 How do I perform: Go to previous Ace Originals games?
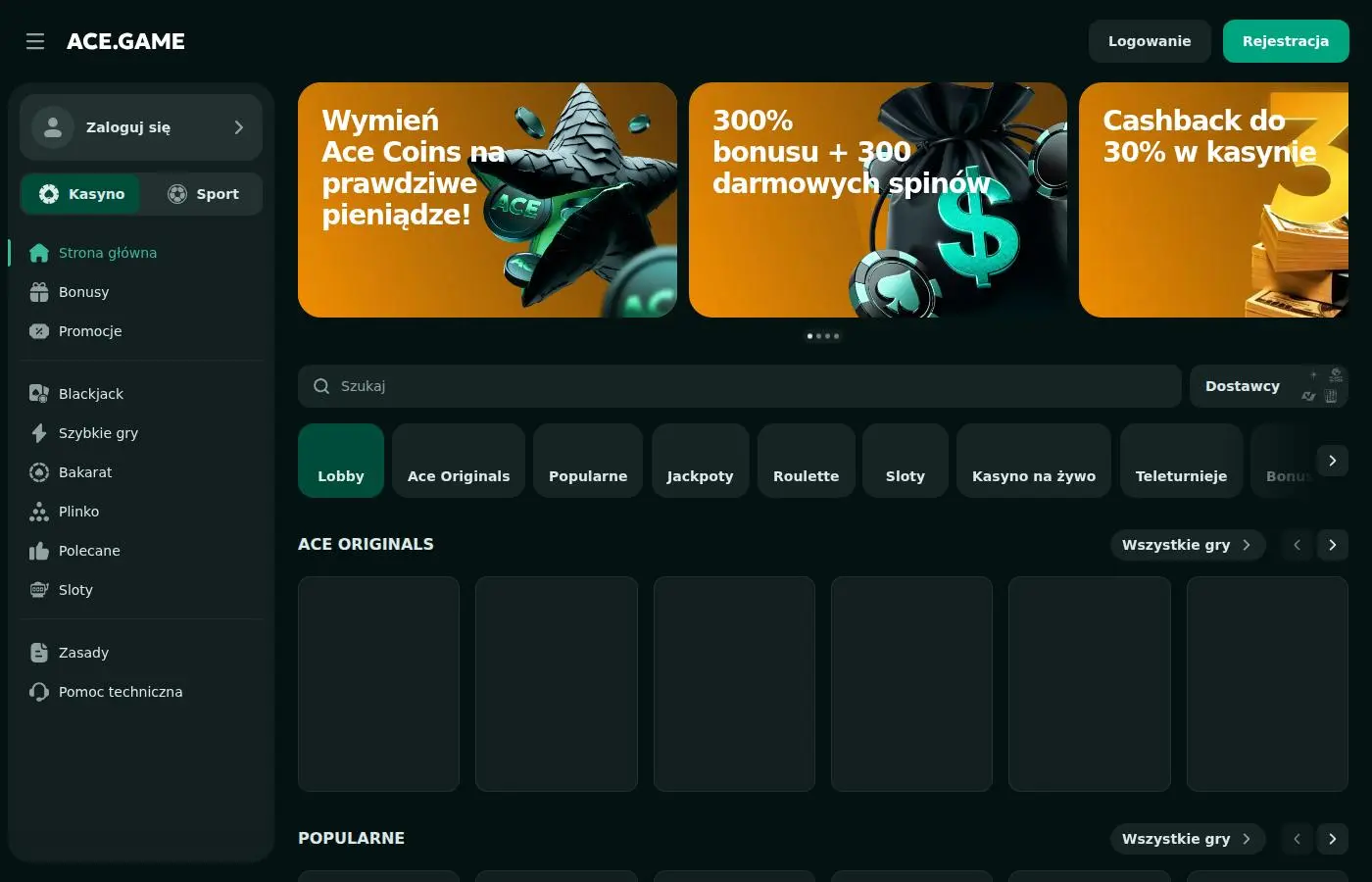pos(1298,545)
